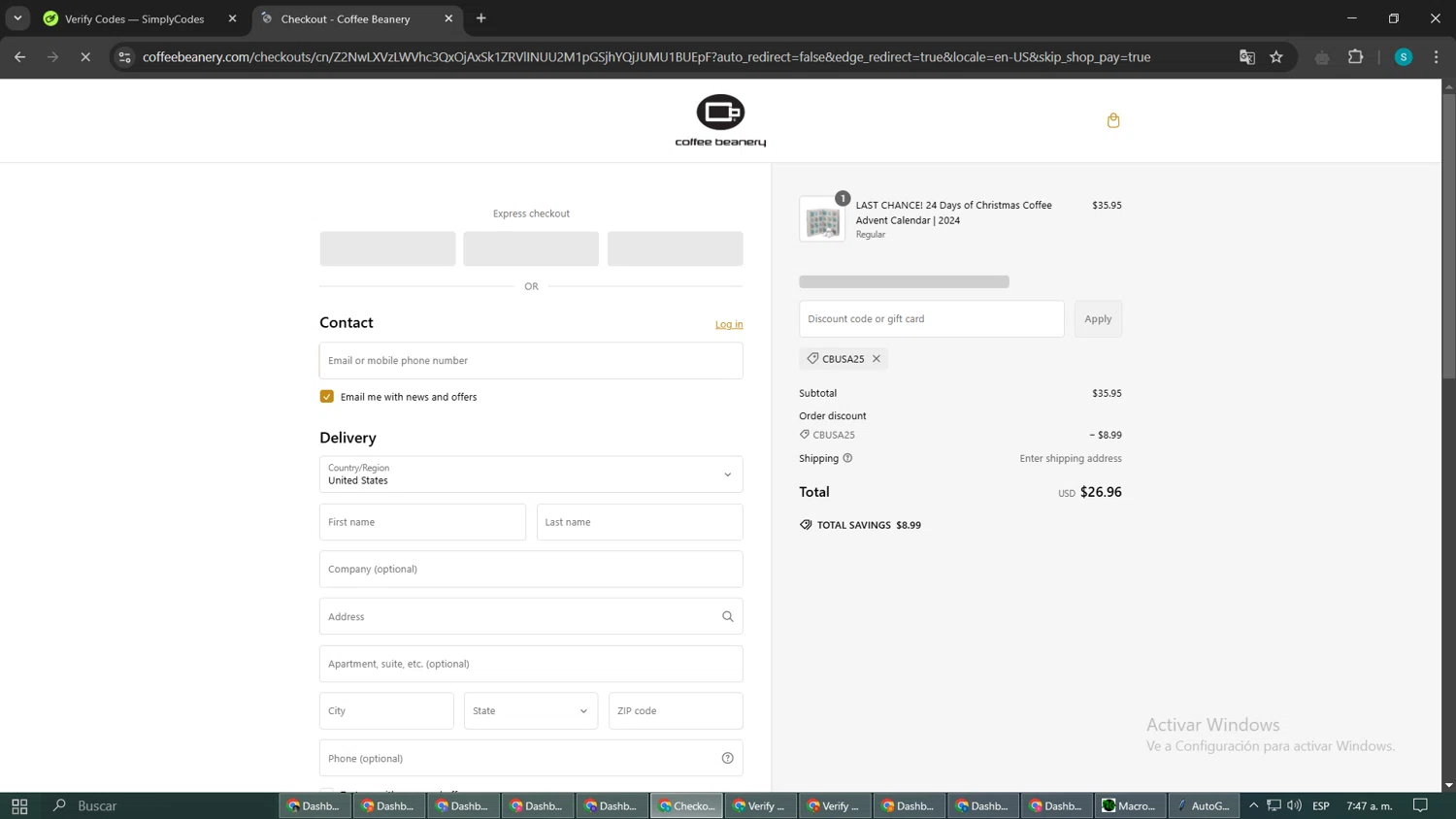The image size is (1456, 819).
Task: Click the First name field
Action: click(x=422, y=522)
